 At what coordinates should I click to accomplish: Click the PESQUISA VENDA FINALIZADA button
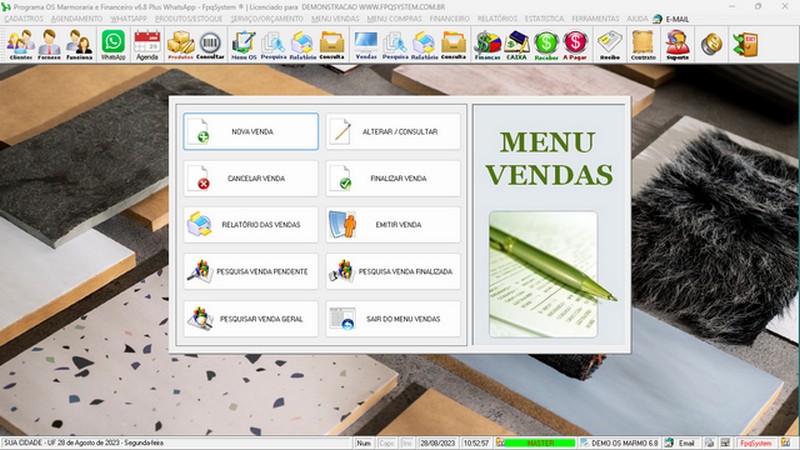pos(393,271)
